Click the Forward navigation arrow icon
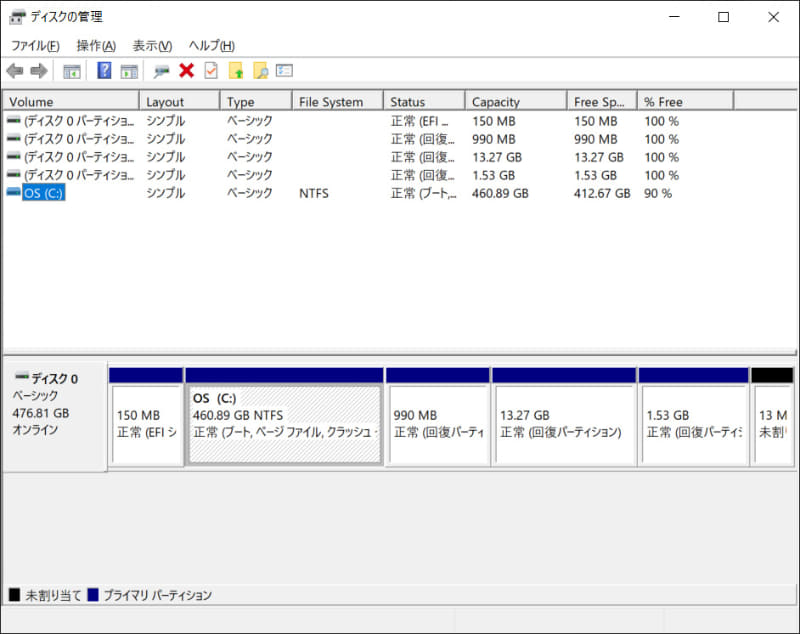This screenshot has width=800, height=634. 39,70
